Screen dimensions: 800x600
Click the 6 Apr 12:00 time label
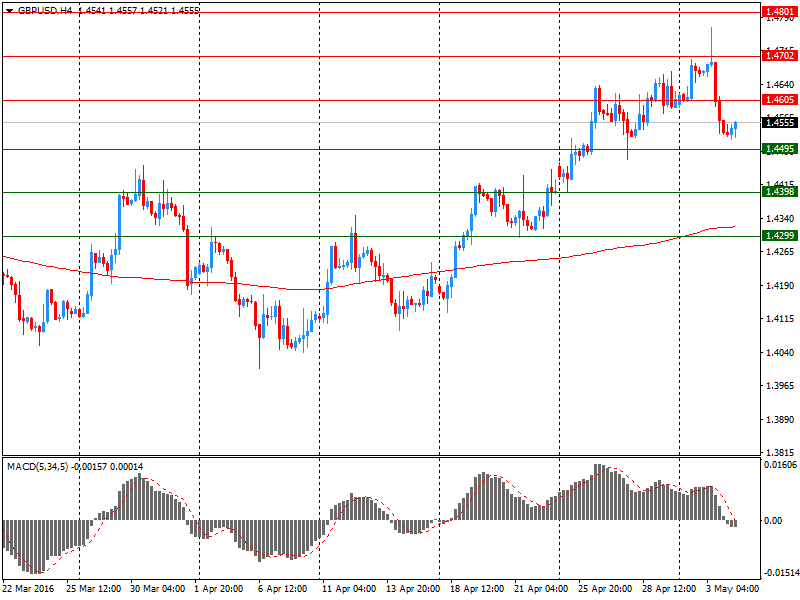pos(283,588)
